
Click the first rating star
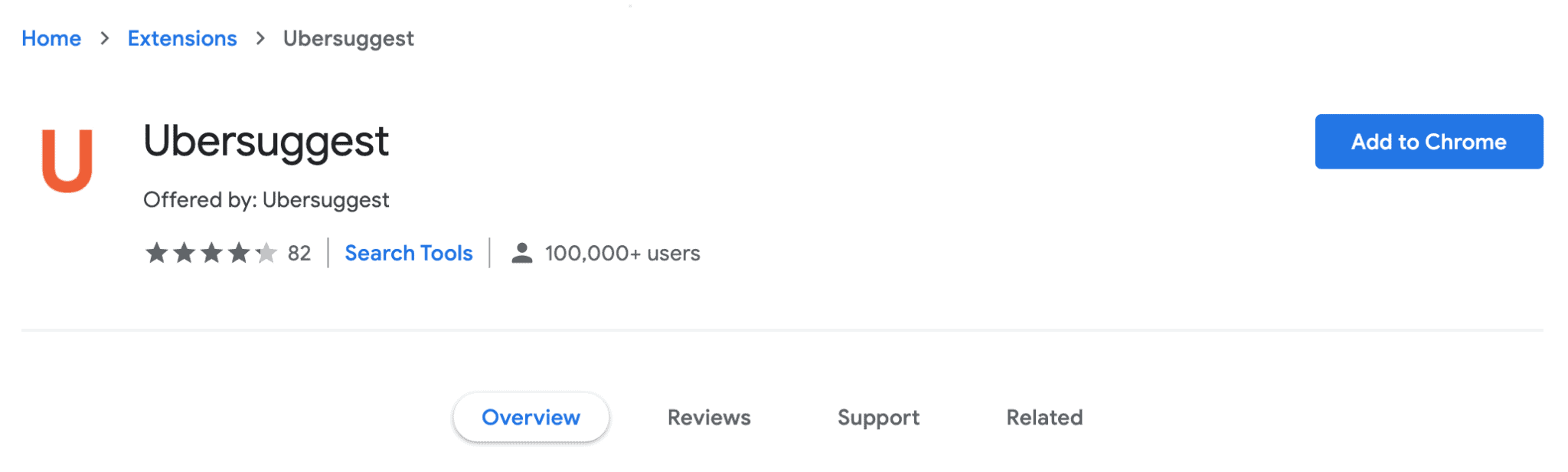[156, 253]
